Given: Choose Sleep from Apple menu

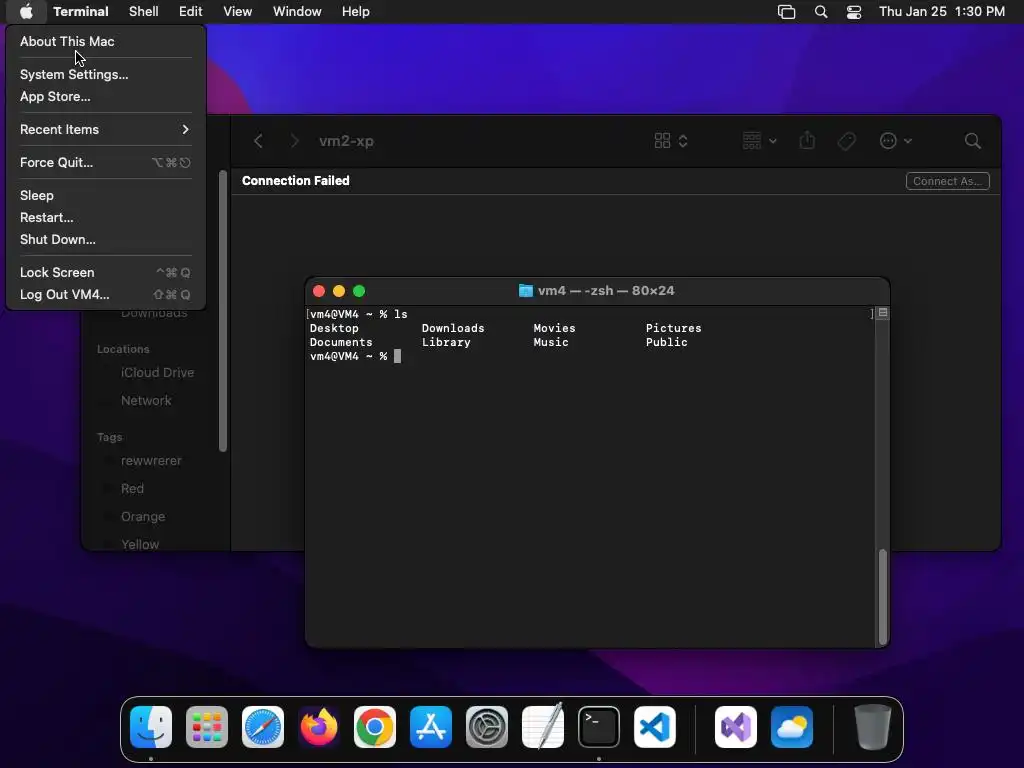Looking at the screenshot, I should point(106,195).
